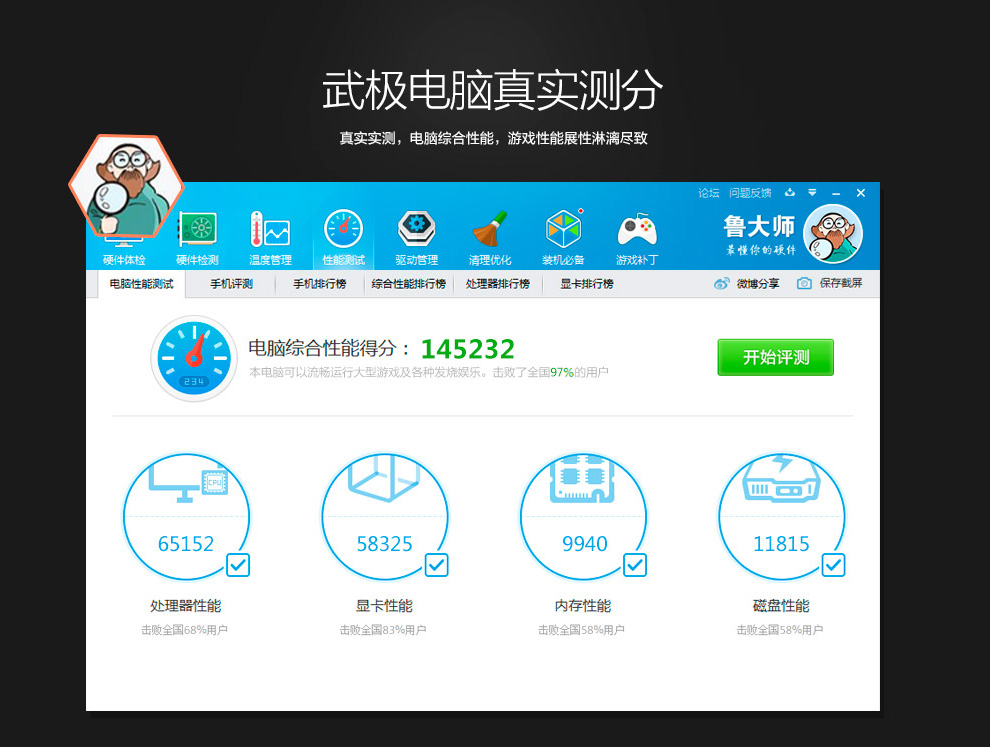Click the 处理器性能 label

tap(186, 606)
